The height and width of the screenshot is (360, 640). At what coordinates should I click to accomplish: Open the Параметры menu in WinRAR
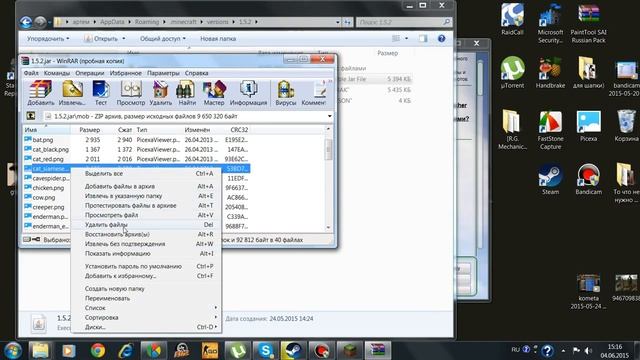point(163,73)
